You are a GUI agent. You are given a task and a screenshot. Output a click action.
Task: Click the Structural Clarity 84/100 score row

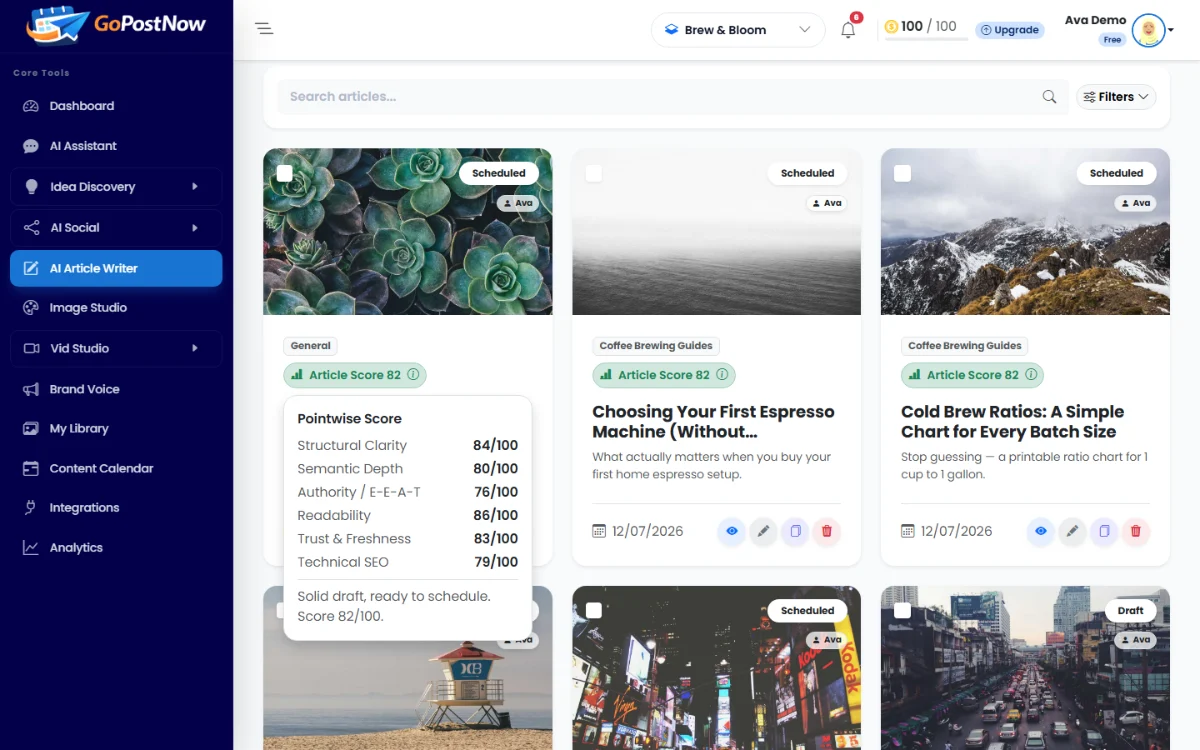point(408,446)
